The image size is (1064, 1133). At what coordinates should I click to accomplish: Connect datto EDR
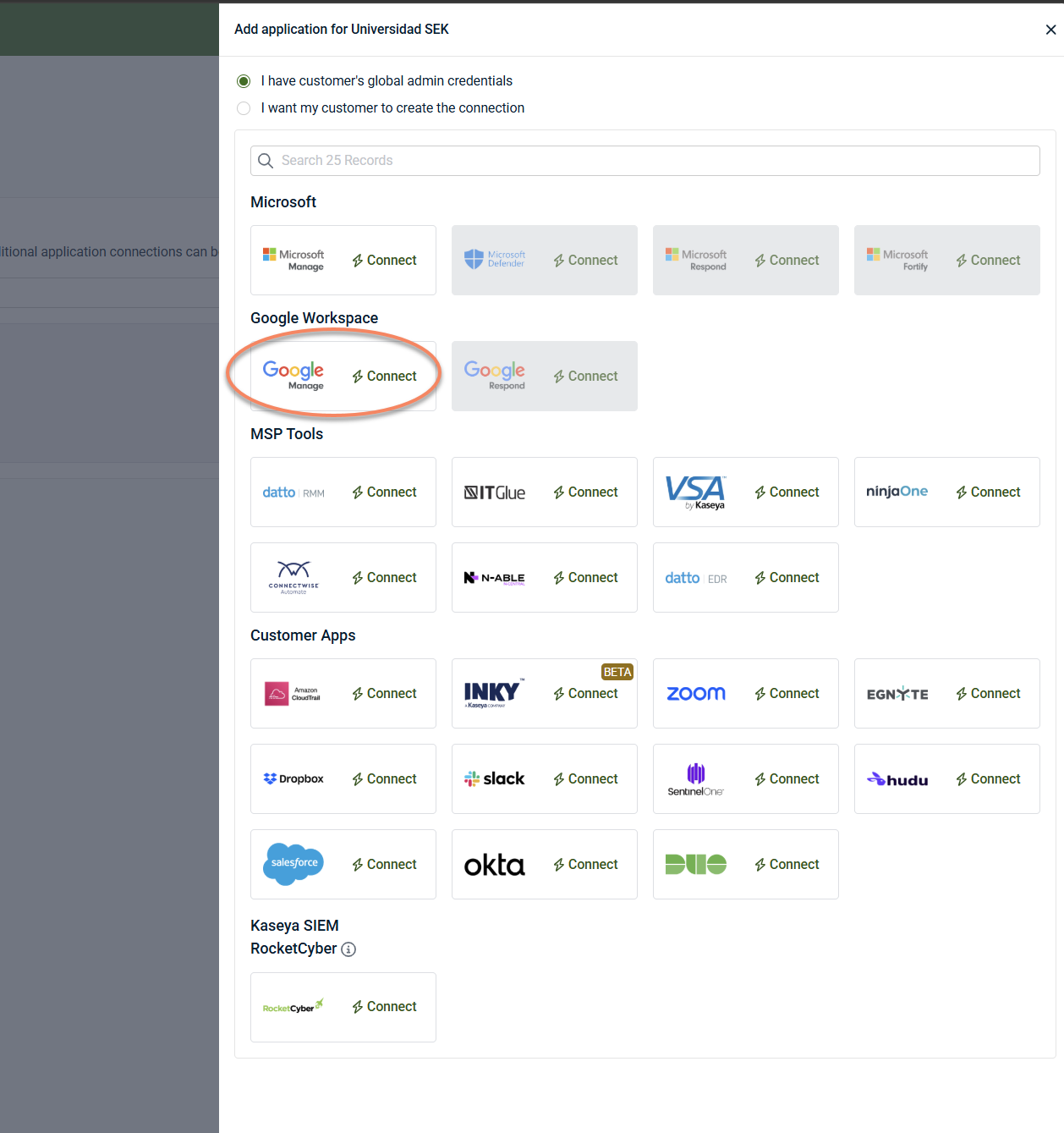pos(787,577)
